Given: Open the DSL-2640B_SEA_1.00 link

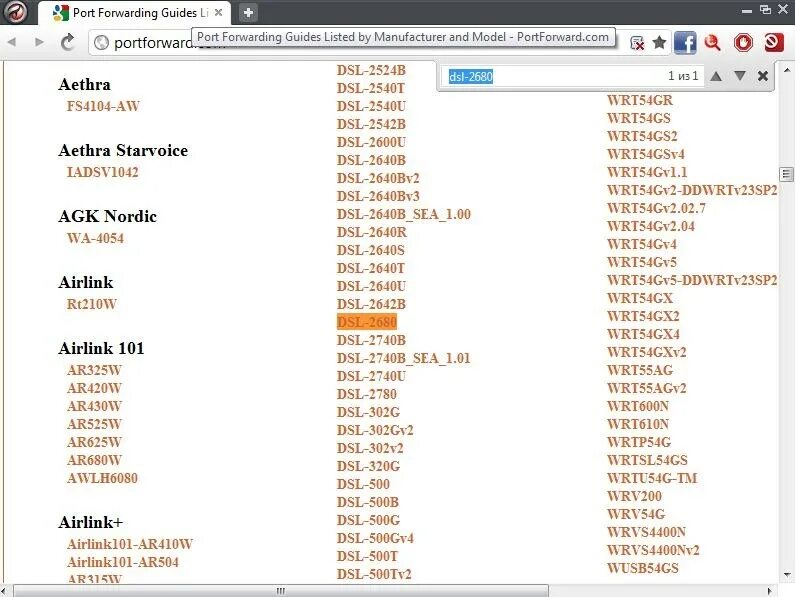Looking at the screenshot, I should 404,214.
